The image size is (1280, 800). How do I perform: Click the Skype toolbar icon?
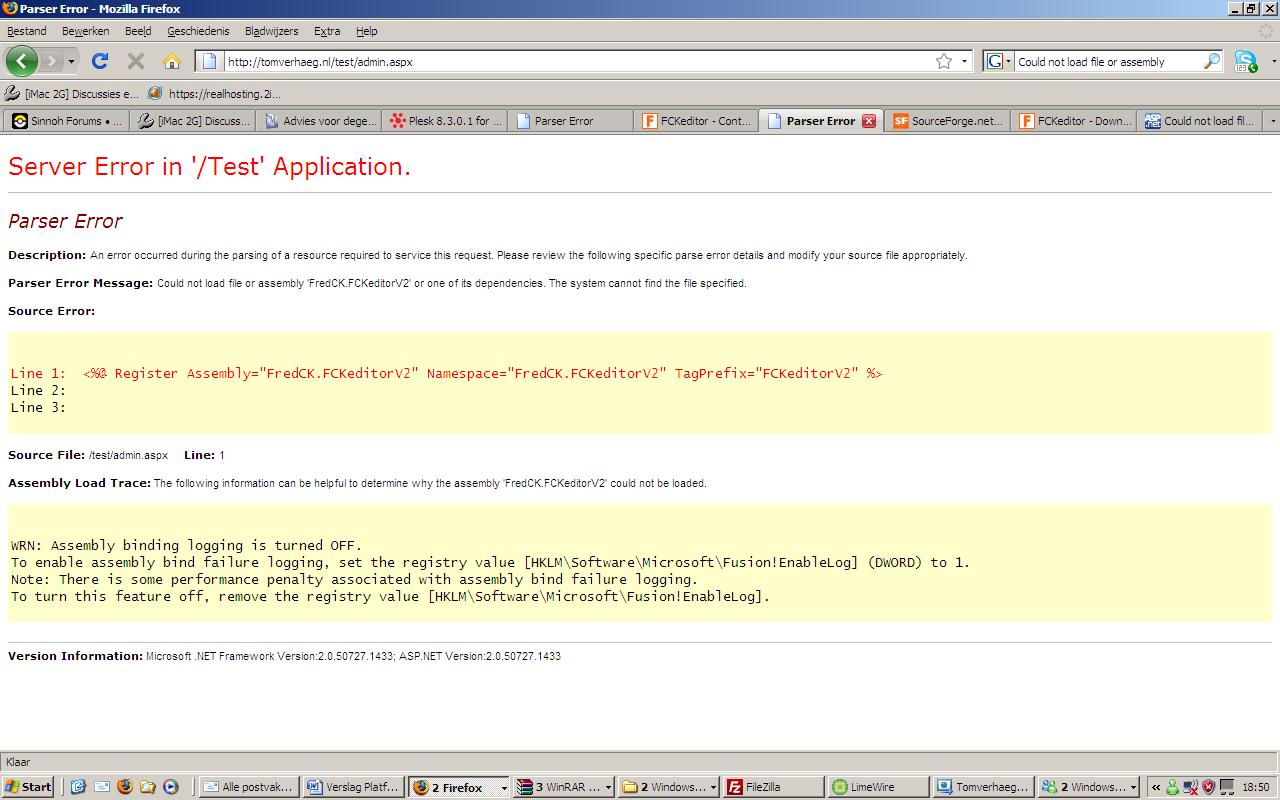click(1245, 61)
